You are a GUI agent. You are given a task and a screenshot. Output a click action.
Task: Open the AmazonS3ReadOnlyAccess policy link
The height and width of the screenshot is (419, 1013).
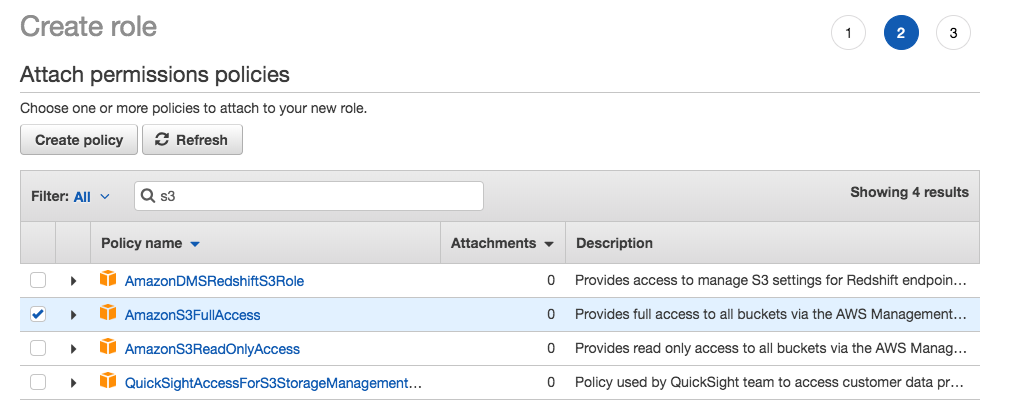[x=212, y=349]
